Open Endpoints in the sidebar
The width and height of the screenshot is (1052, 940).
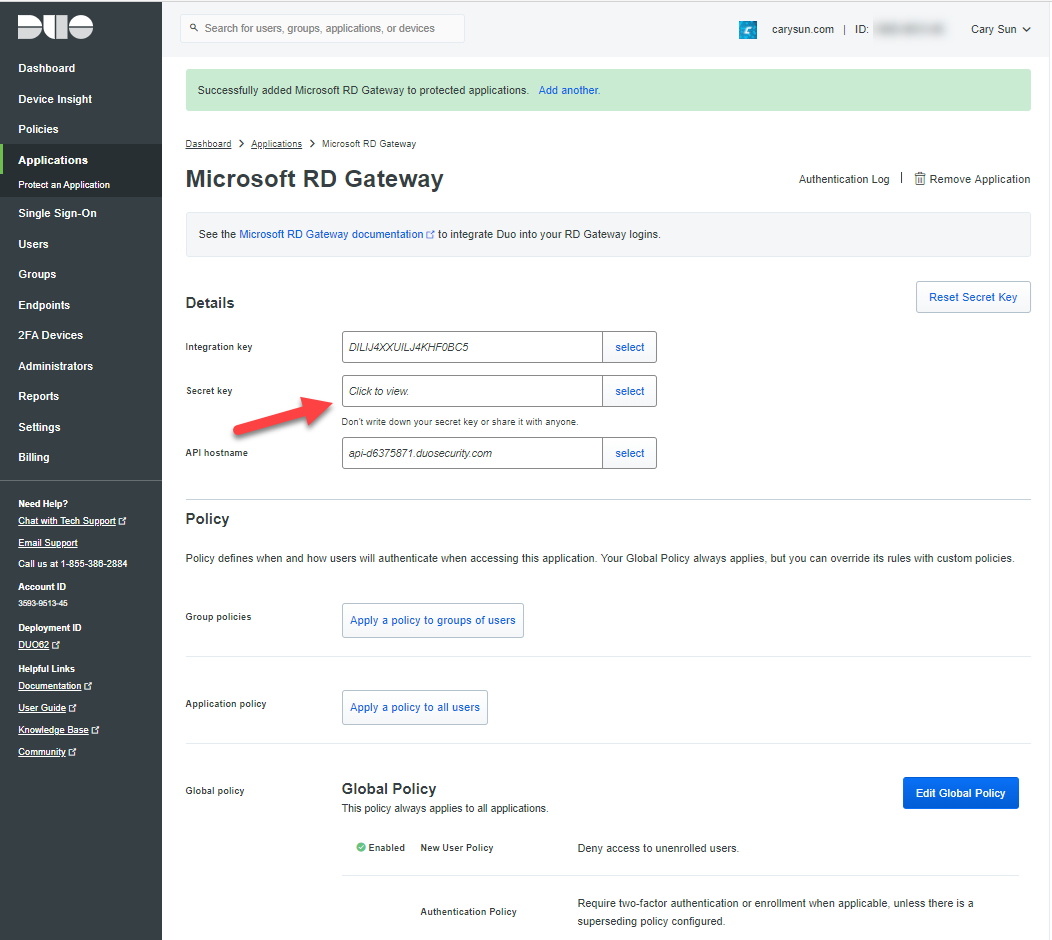pyautogui.click(x=44, y=305)
